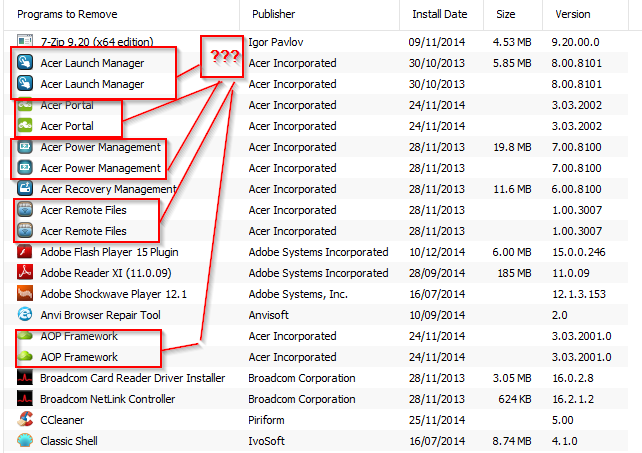Click the Adobe Shockwave Player icon
The height and width of the screenshot is (453, 642).
point(25,293)
